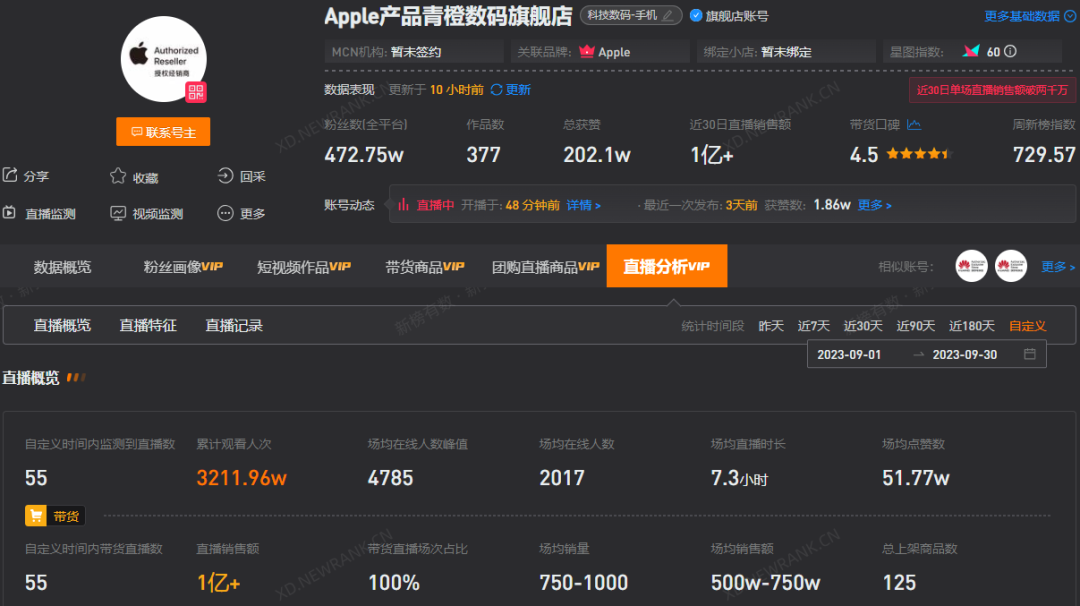The image size is (1080, 606).
Task: Click the 7.3小时 average duration value
Action: pos(739,477)
